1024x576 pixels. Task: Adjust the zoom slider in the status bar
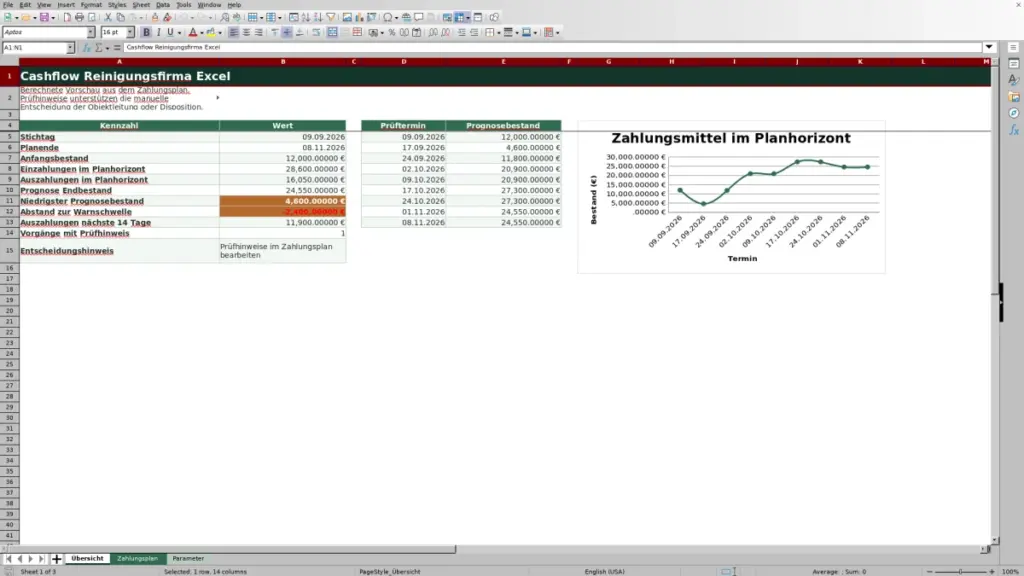click(x=960, y=571)
